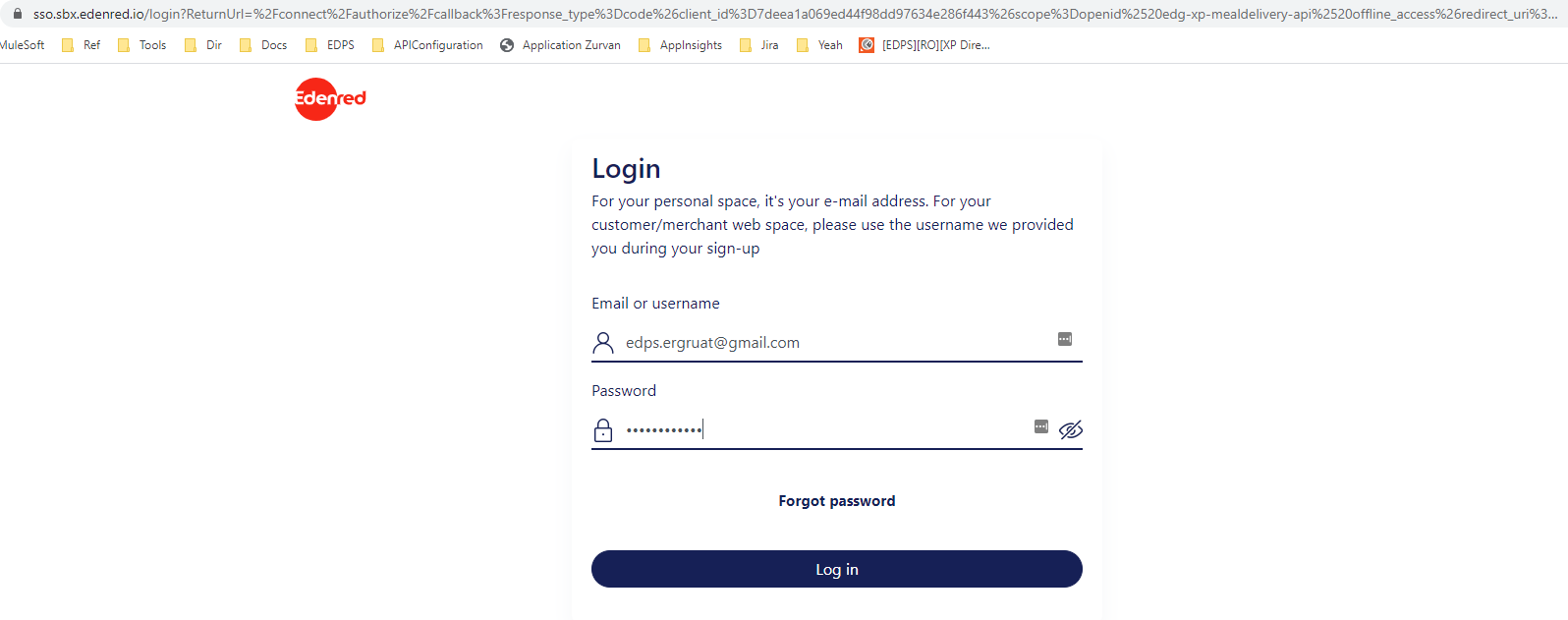Reveal the typed password with the eye icon
This screenshot has width=1568, height=620.
pyautogui.click(x=1070, y=429)
